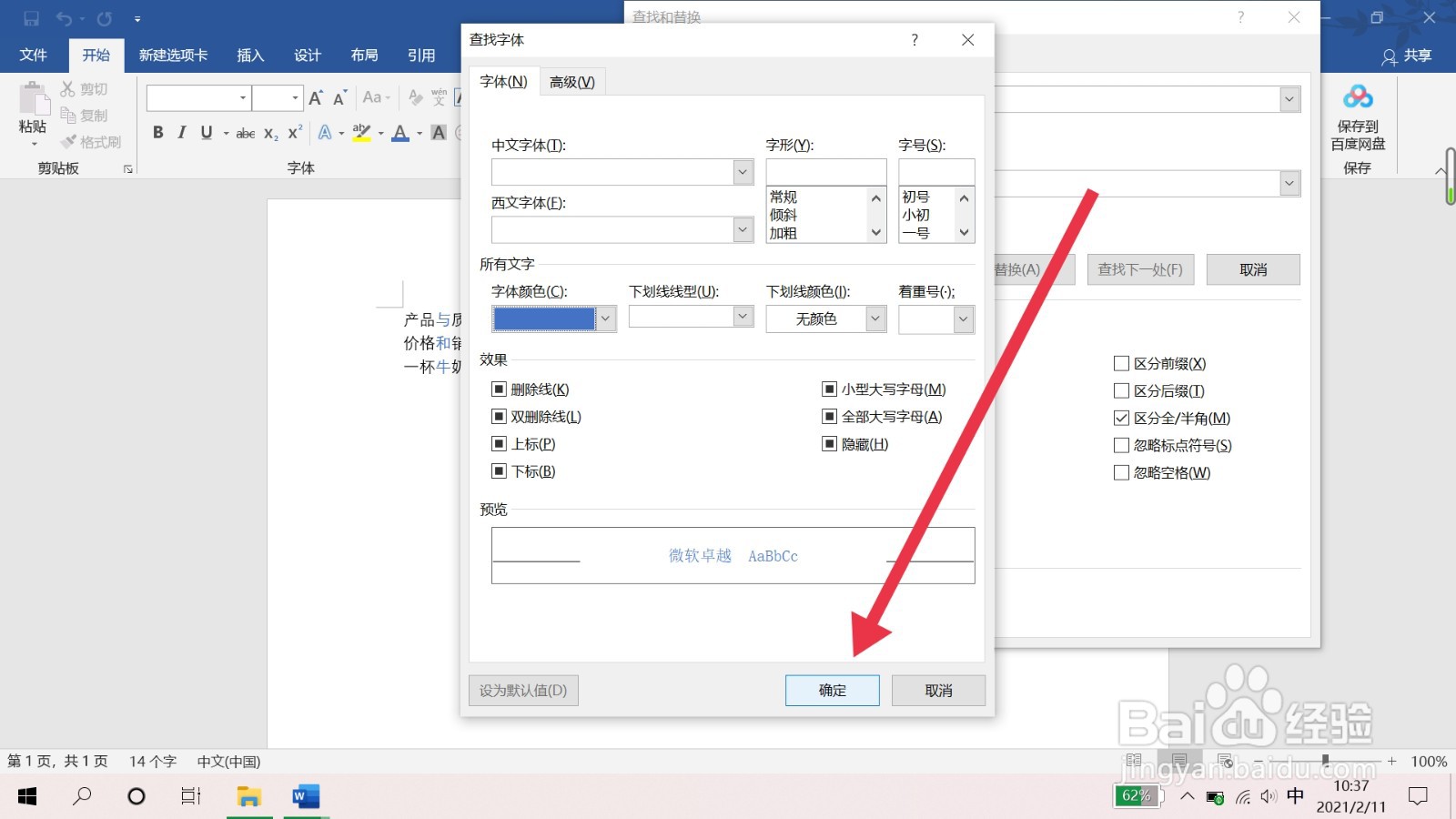
Task: Click the Word icon in the taskbar
Action: 306,796
